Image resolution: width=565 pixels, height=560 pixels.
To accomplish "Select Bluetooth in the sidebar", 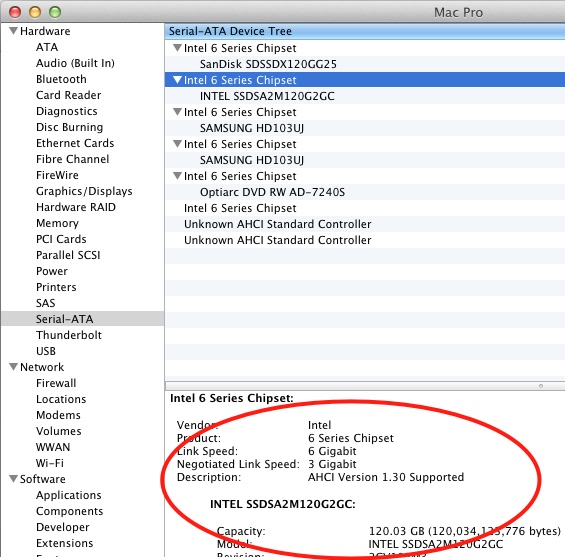I will pos(61,79).
